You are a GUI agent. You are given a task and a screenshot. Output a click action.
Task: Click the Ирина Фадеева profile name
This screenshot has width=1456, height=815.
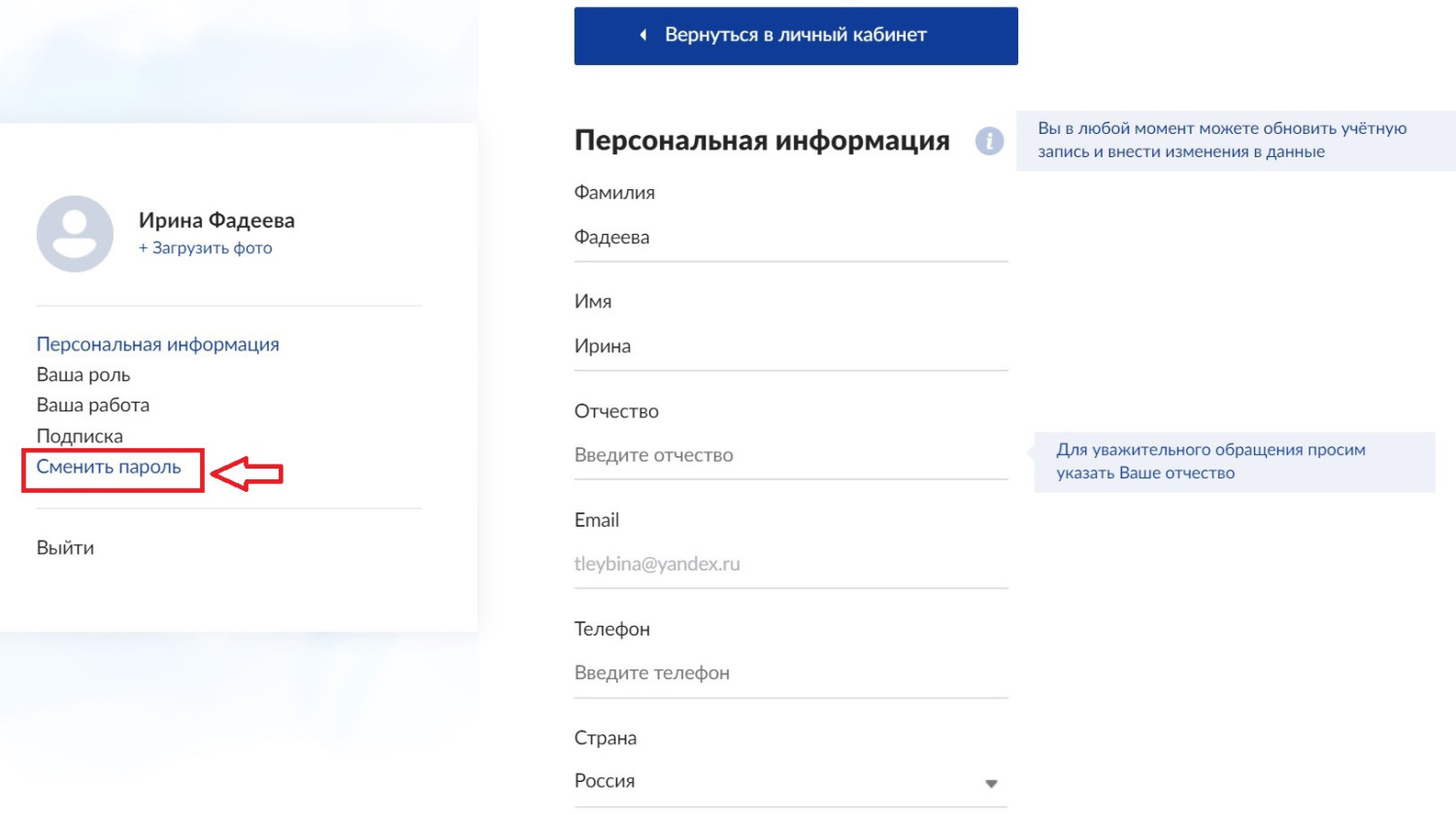coord(216,220)
